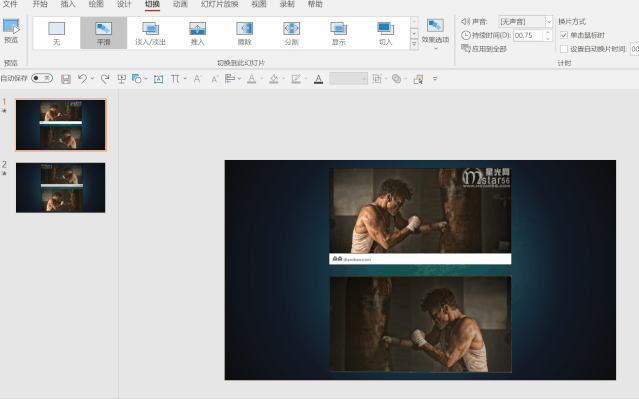Image resolution: width=639 pixels, height=399 pixels.
Task: Click the group objects icon
Action: click(x=377, y=79)
